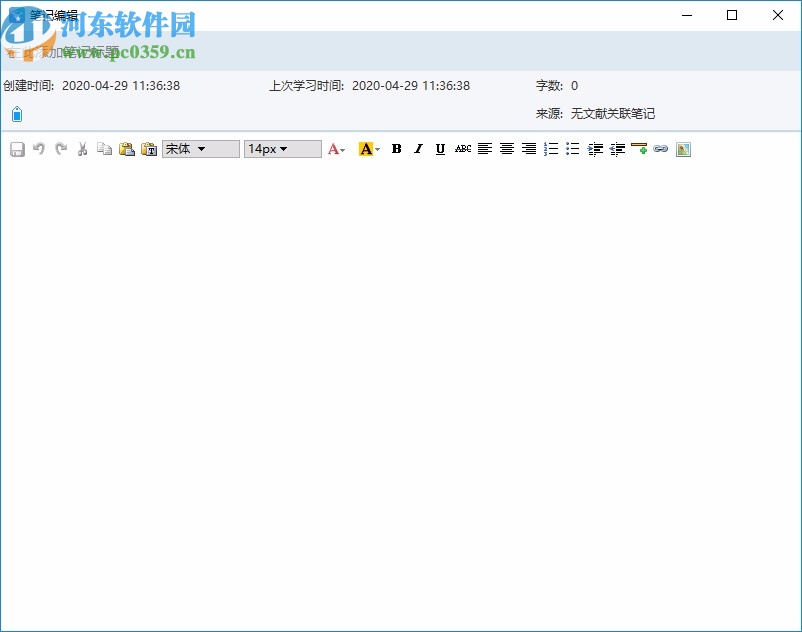Toggle bold formatting
Screen dimensions: 802x632
(396, 149)
